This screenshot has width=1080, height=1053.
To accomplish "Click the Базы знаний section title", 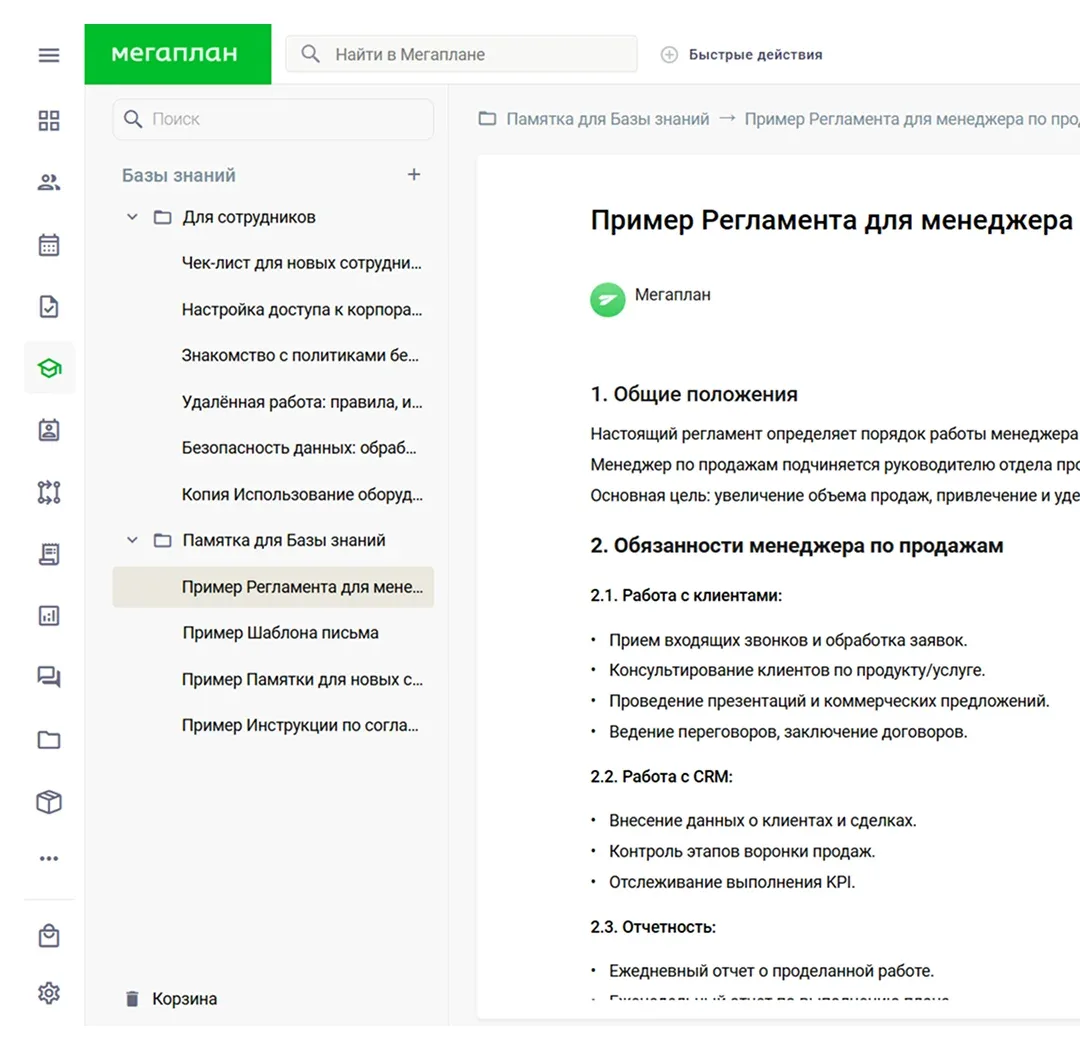I will [x=178, y=175].
